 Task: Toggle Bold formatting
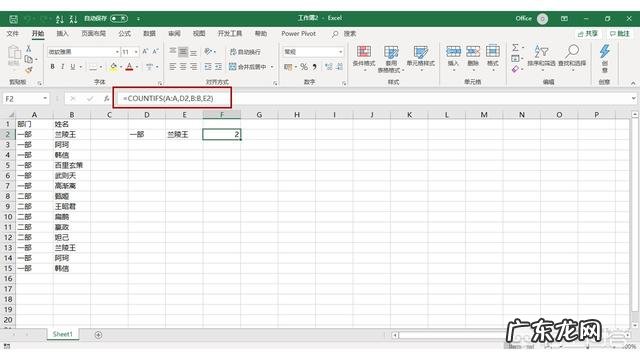[x=52, y=66]
